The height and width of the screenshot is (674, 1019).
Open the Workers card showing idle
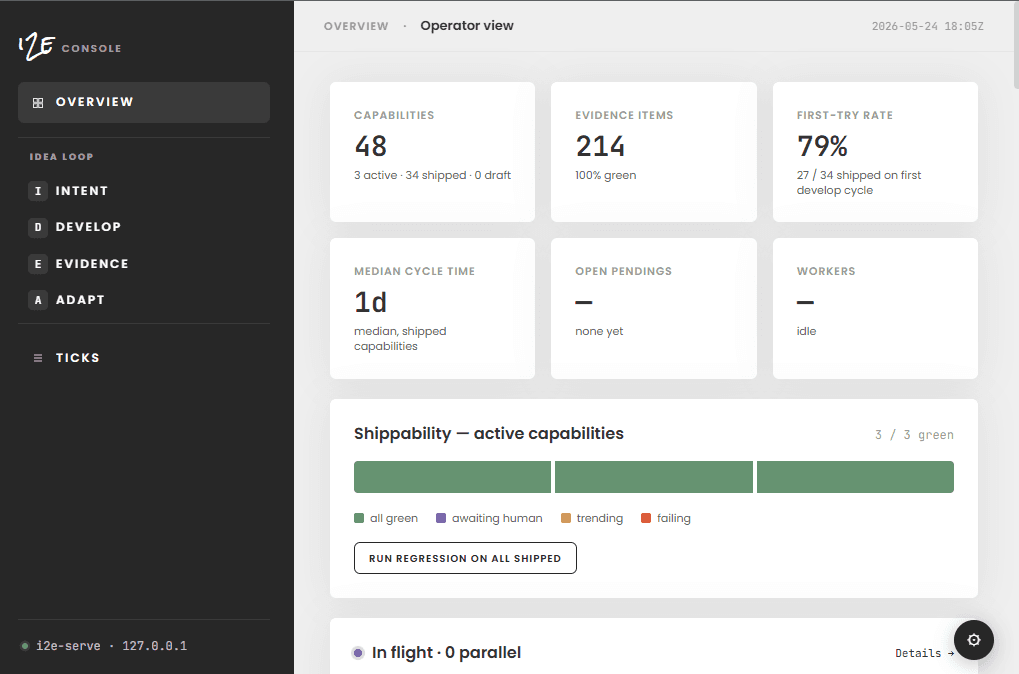pyautogui.click(x=875, y=309)
